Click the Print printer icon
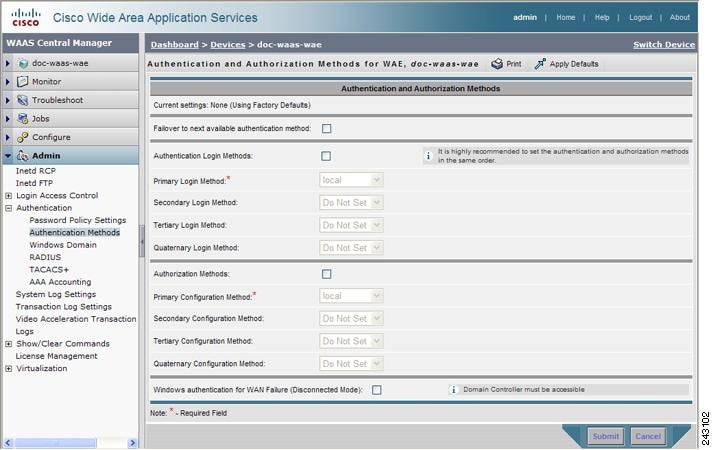712x450 pixels. point(497,64)
